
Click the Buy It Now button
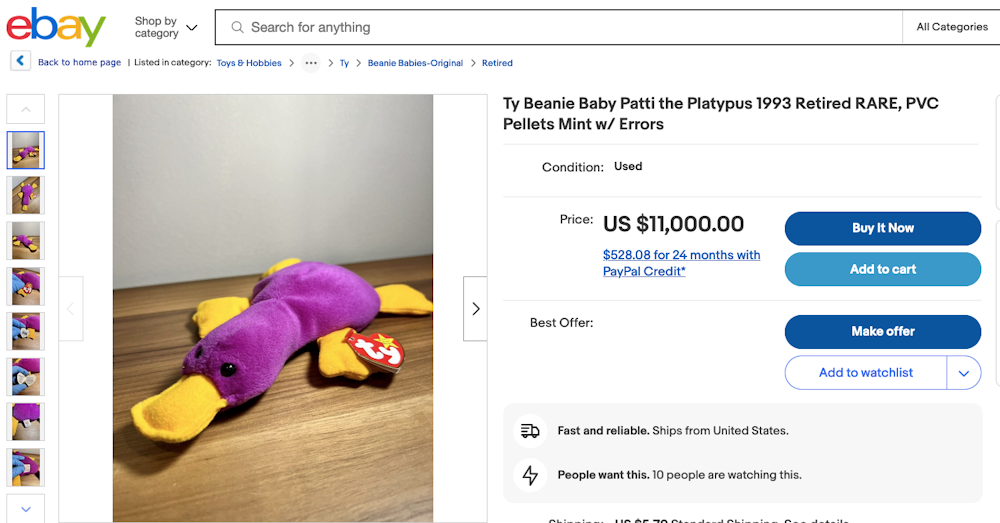point(882,228)
